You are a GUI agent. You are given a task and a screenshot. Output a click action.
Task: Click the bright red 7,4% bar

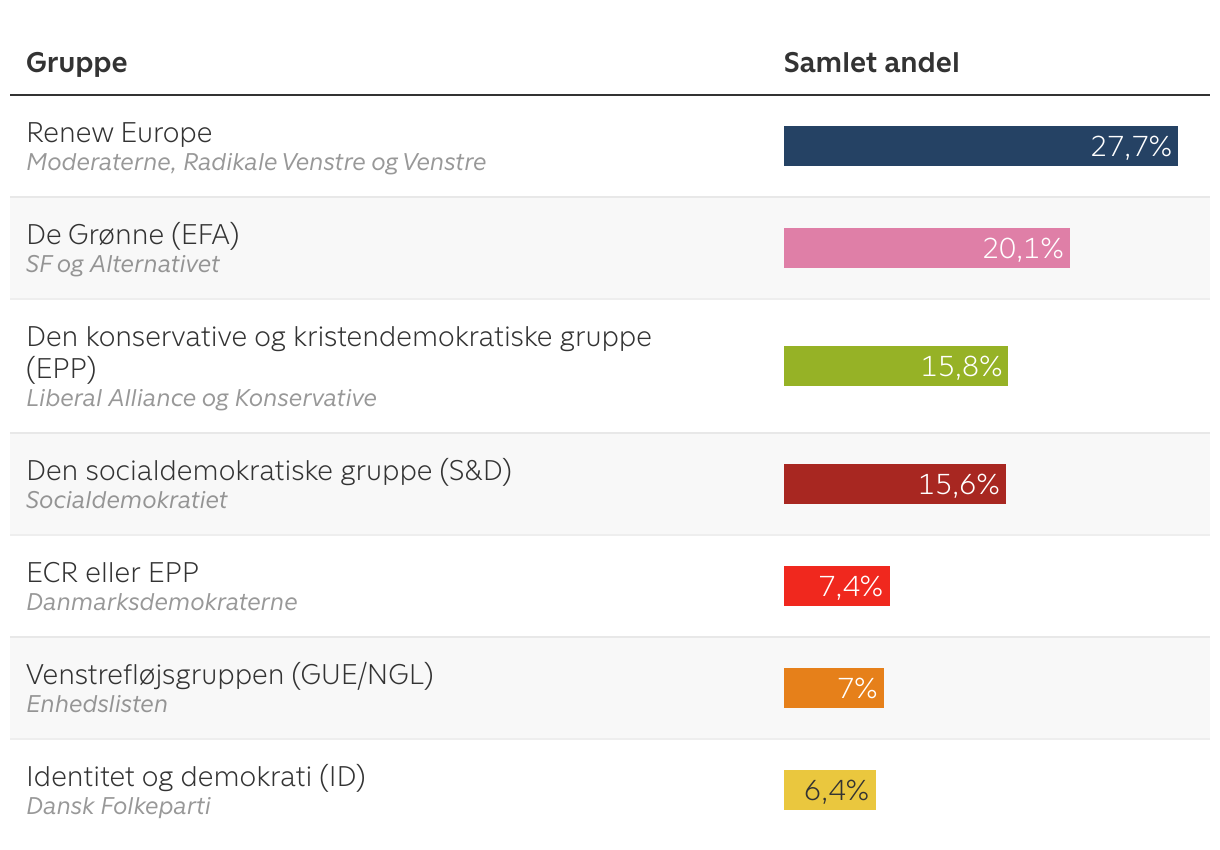pyautogui.click(x=836, y=586)
